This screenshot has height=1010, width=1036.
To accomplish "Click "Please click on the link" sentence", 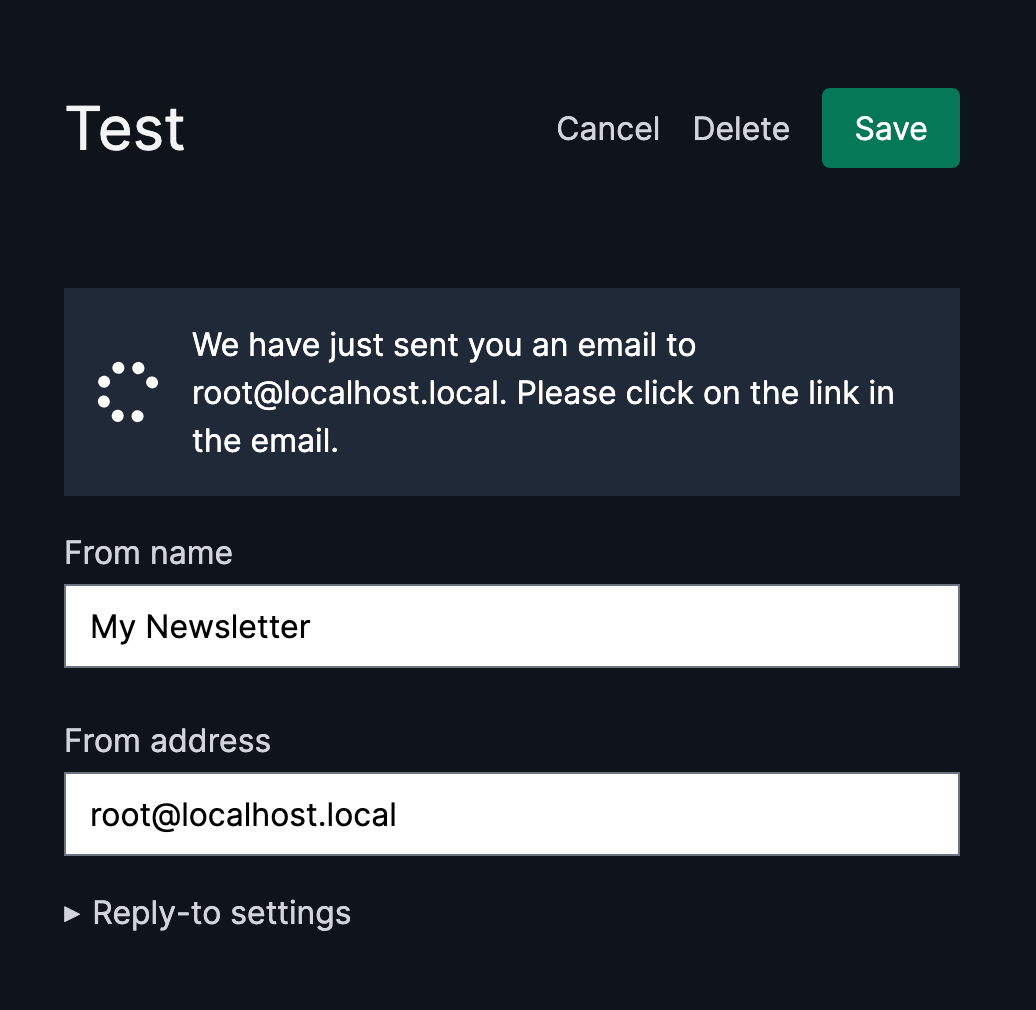I will [x=687, y=393].
